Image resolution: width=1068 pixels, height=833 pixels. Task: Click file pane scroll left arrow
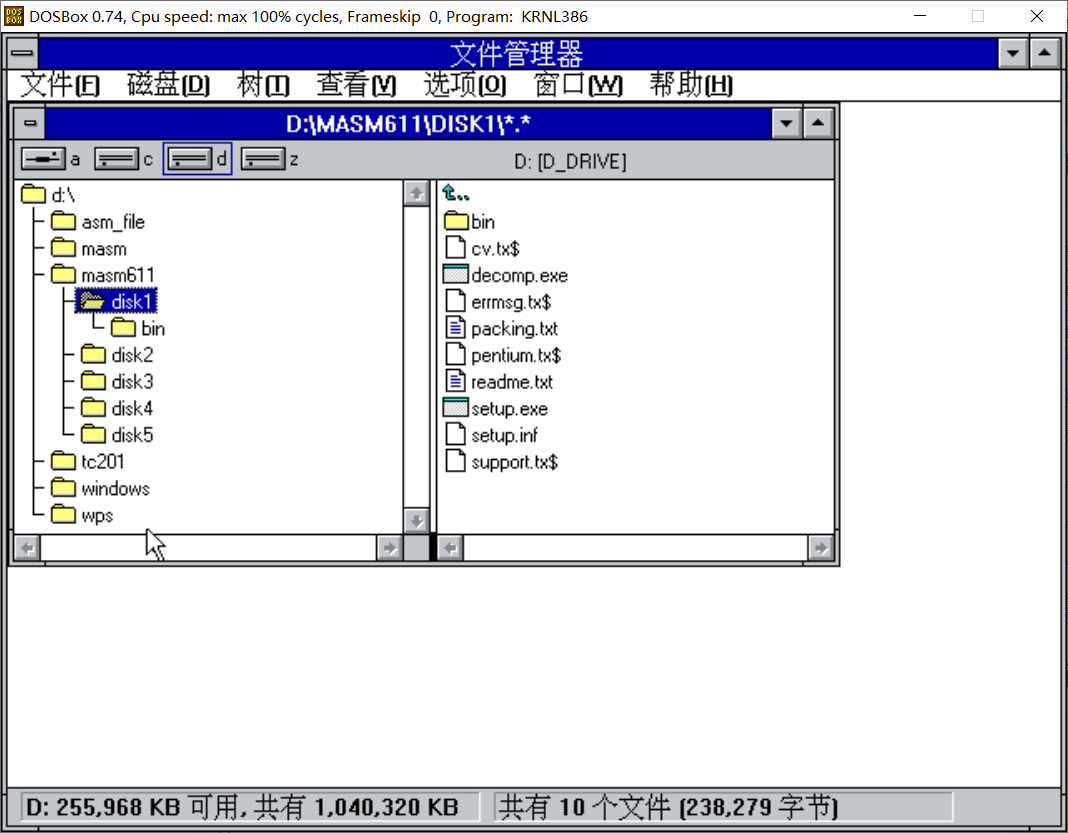[x=450, y=548]
